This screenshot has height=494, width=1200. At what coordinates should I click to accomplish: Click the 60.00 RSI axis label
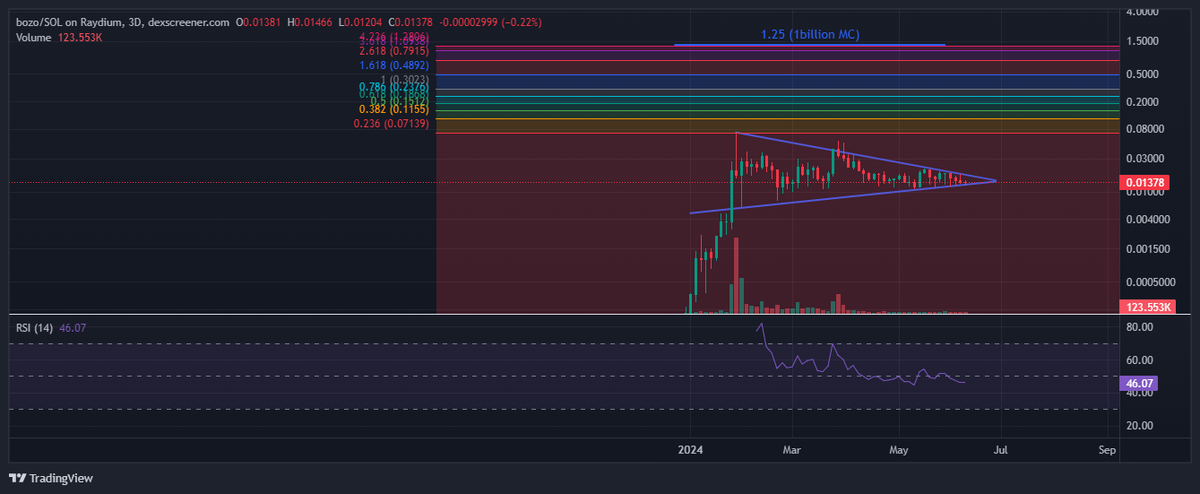pos(1140,360)
